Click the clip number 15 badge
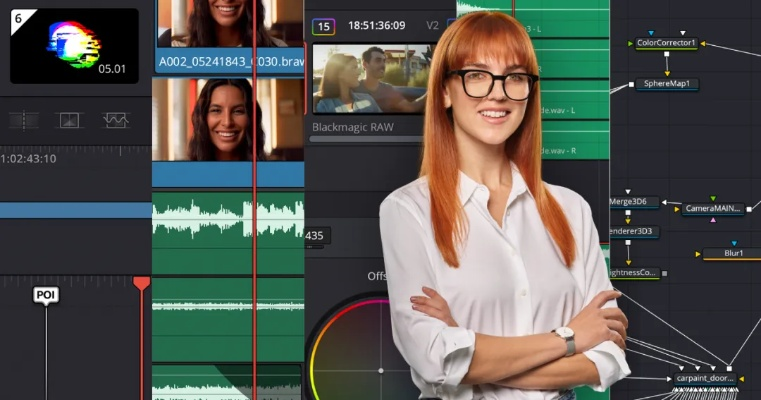The height and width of the screenshot is (400, 761). pos(324,26)
